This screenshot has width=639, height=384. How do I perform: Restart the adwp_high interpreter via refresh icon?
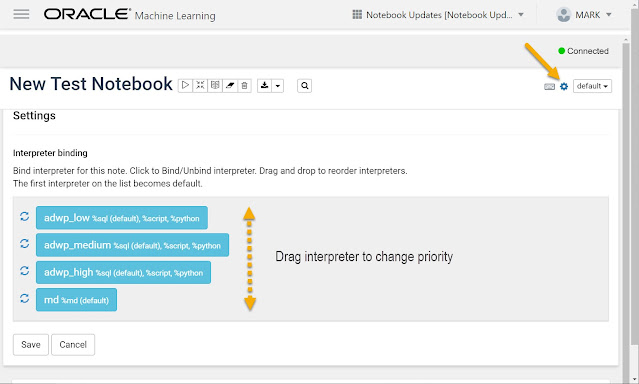[x=24, y=271]
